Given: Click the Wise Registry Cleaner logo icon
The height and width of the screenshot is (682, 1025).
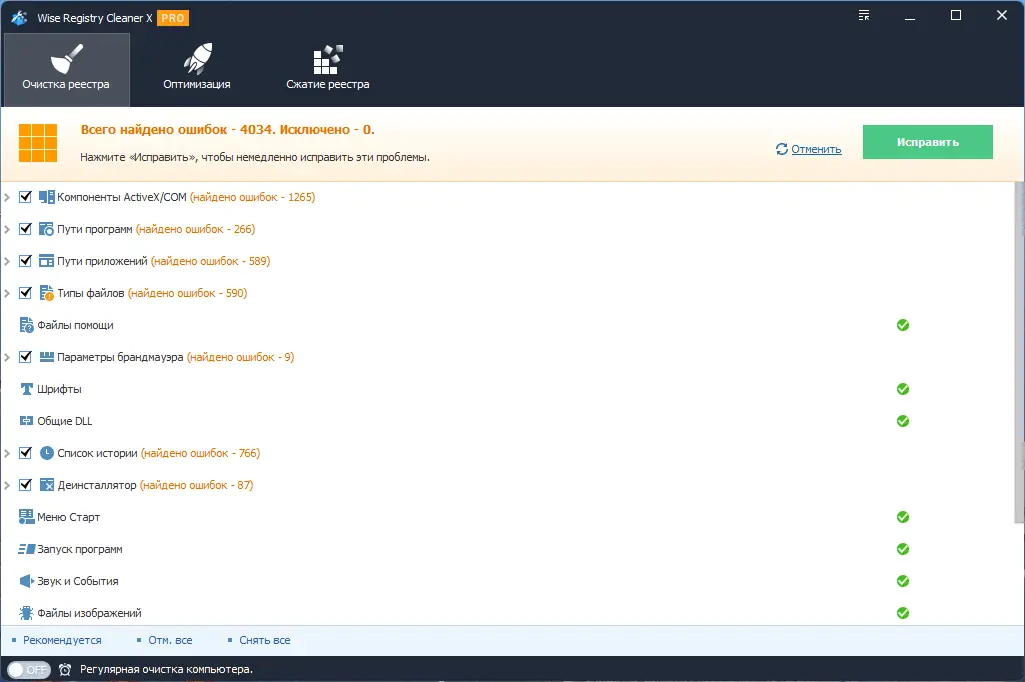Looking at the screenshot, I should (x=19, y=18).
